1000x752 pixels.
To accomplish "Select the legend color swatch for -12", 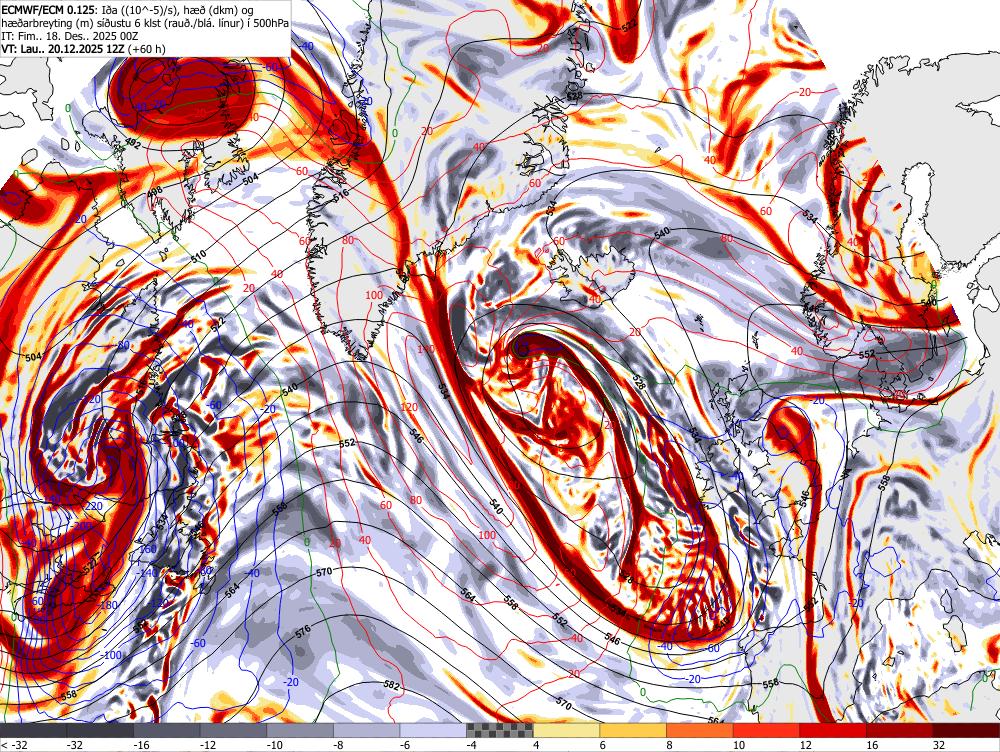I will pos(233,730).
